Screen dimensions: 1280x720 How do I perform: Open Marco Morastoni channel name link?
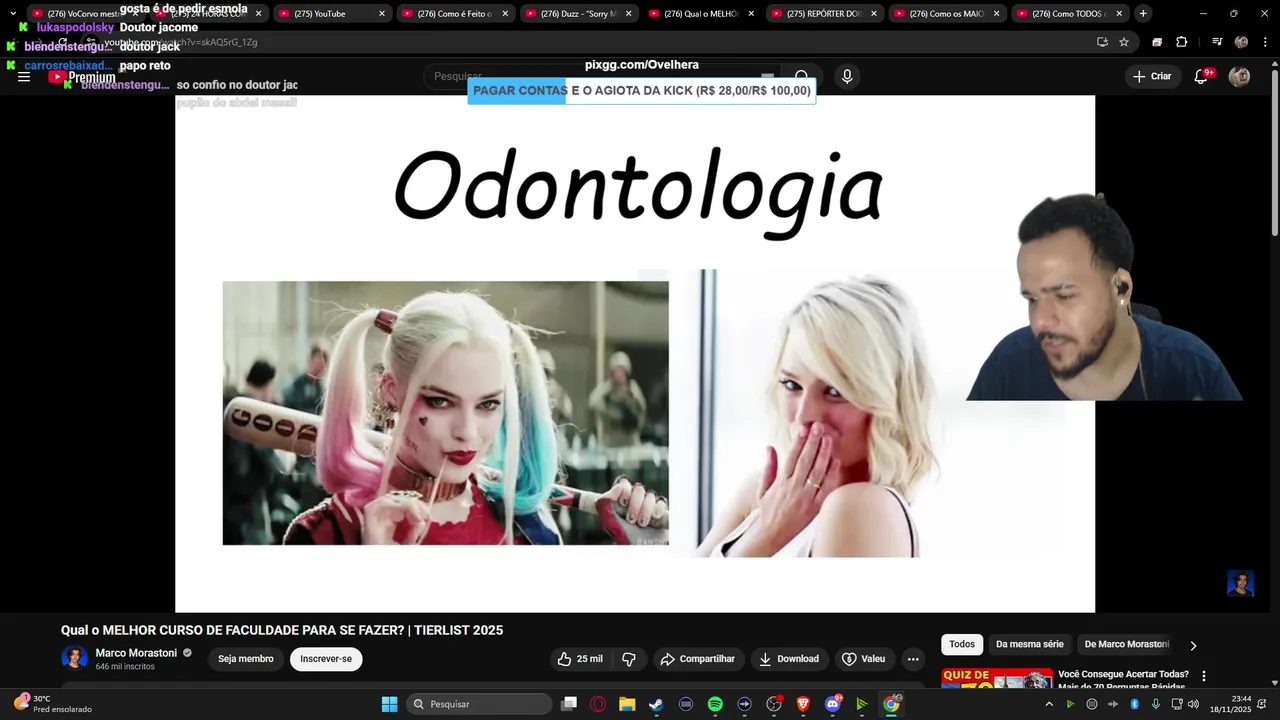tap(136, 653)
